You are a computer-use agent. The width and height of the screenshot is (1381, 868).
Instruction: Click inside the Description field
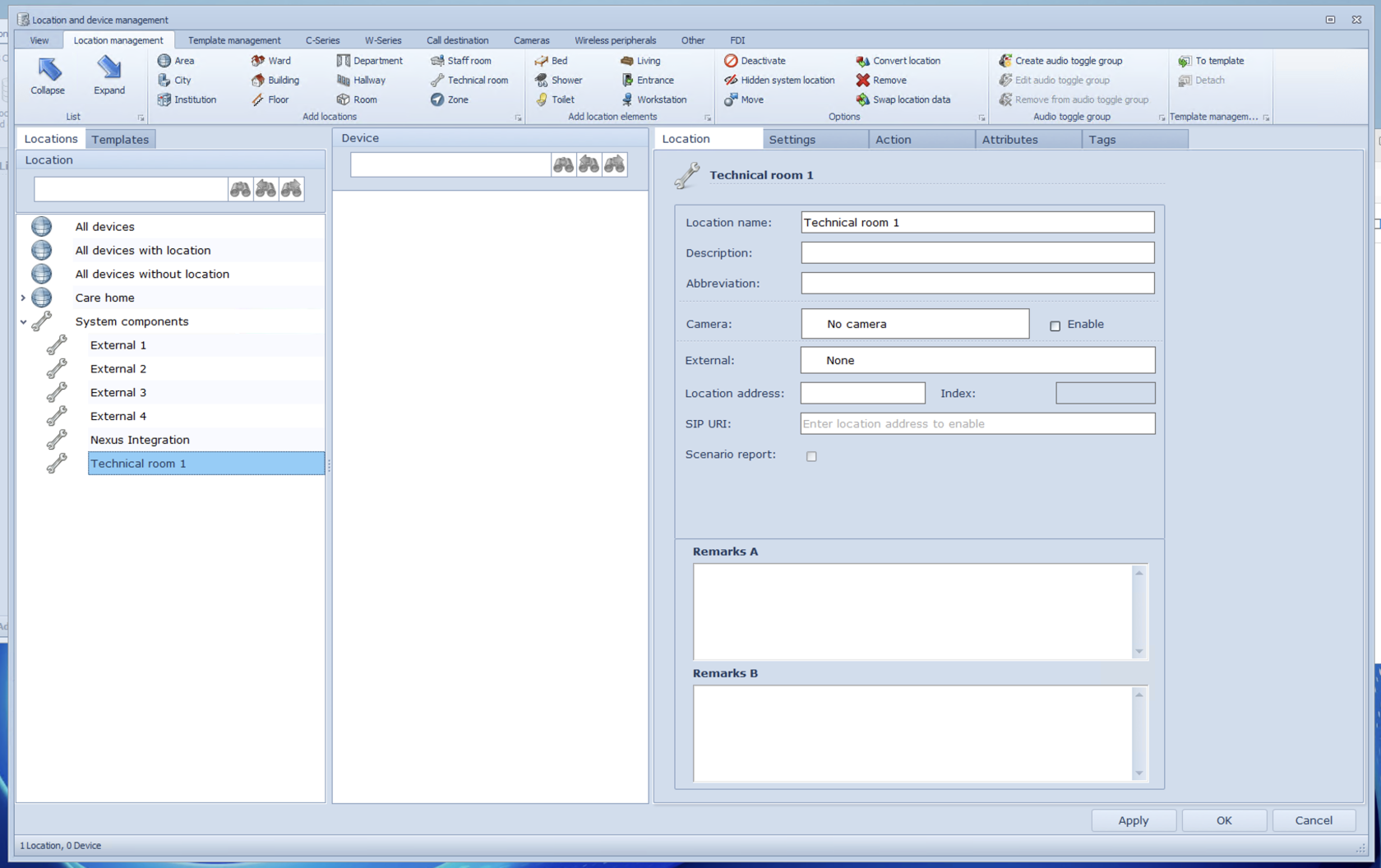[977, 252]
